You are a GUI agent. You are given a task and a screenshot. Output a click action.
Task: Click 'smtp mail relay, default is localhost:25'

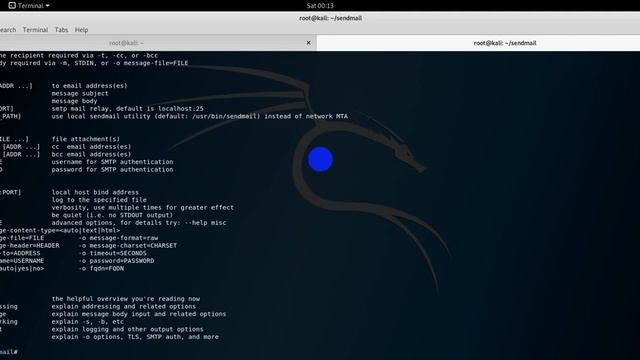pyautogui.click(x=127, y=109)
